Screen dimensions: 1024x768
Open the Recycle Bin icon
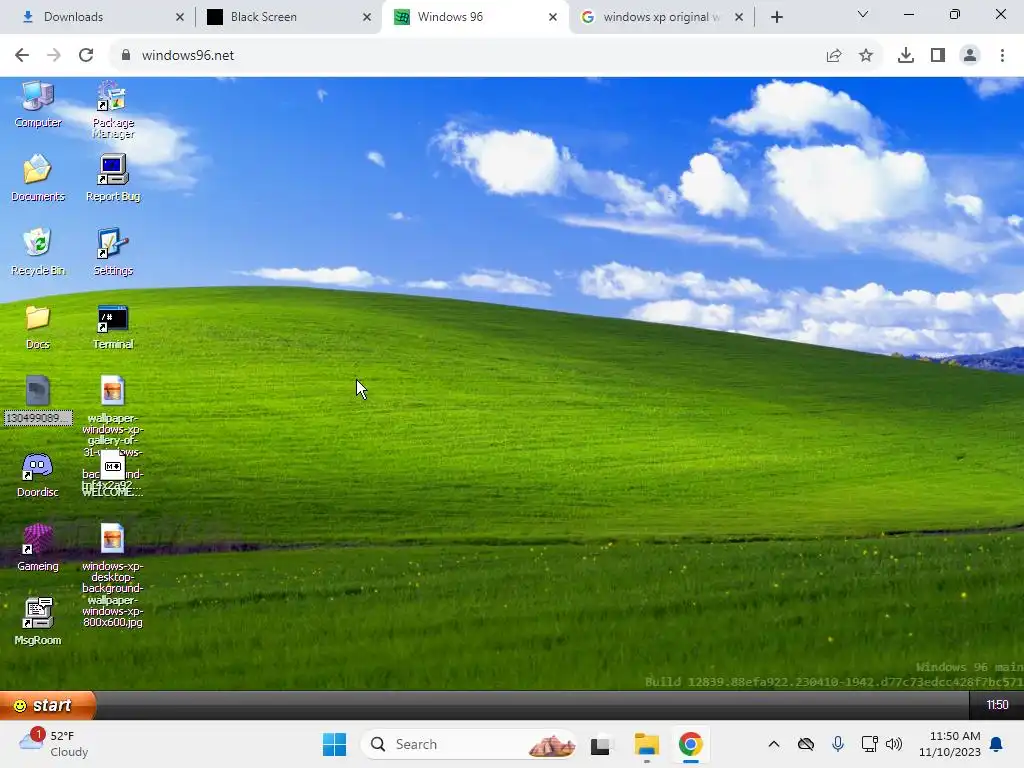point(38,252)
